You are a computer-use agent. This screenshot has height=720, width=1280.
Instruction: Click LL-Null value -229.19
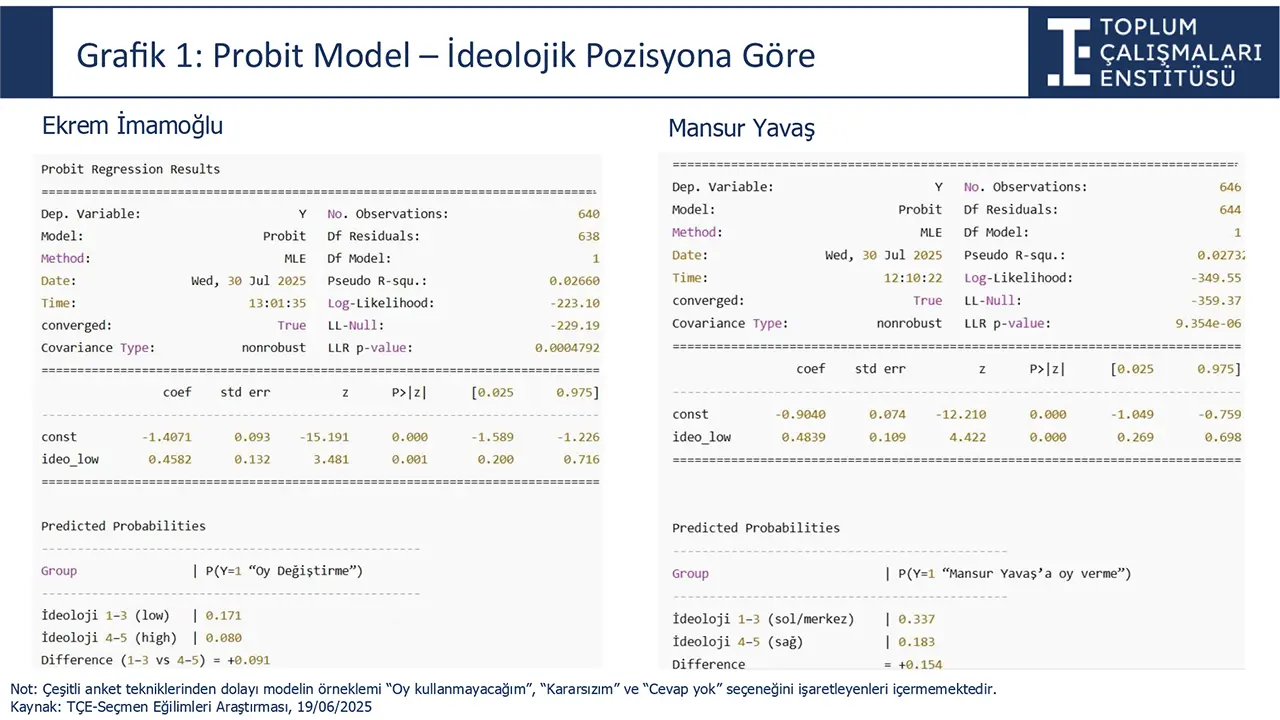574,326
